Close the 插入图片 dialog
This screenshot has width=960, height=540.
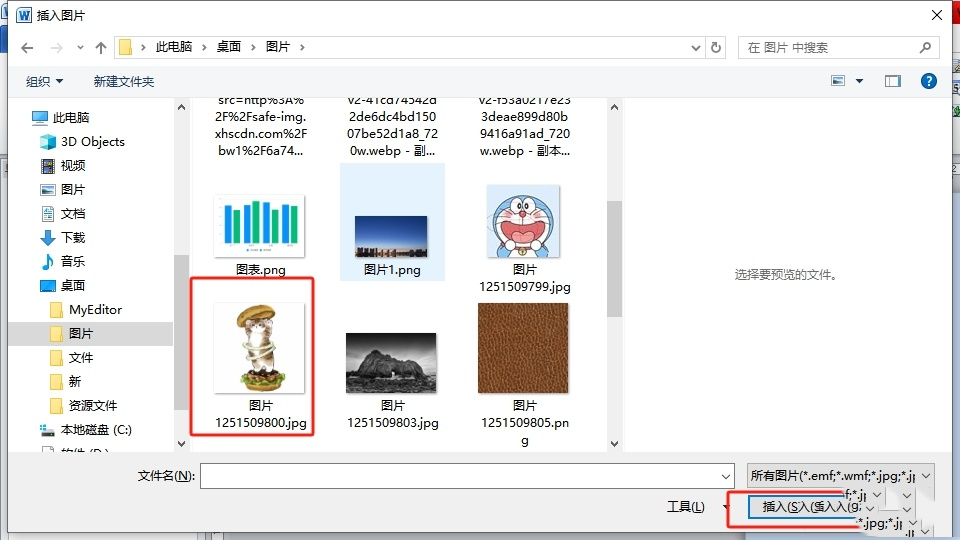click(x=937, y=15)
